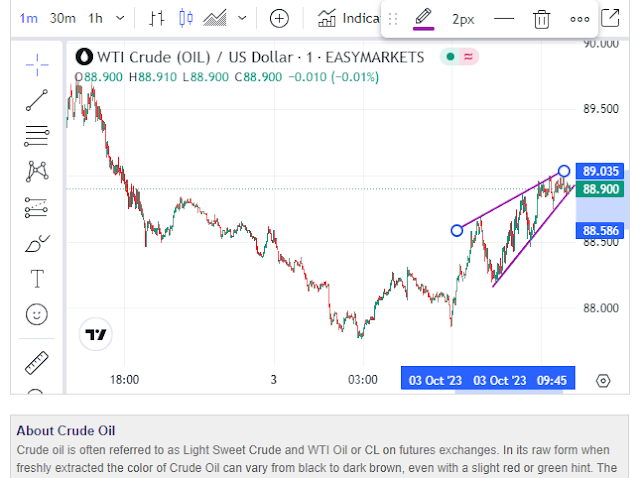Click the C88.900 close value

click(258, 77)
